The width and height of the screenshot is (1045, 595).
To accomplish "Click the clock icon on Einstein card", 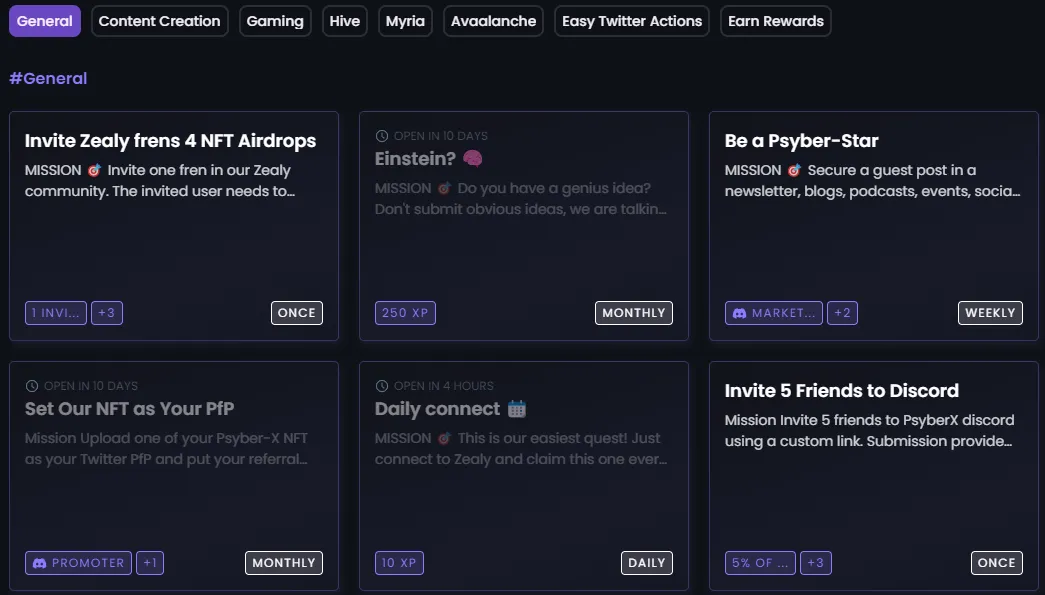I will (382, 136).
